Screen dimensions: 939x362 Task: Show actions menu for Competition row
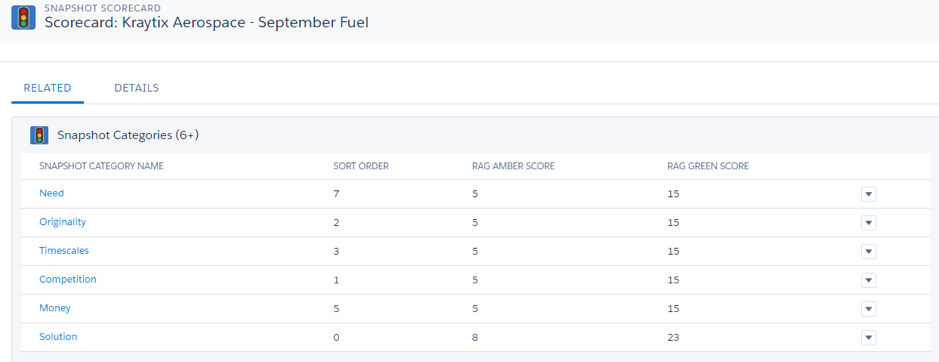868,280
